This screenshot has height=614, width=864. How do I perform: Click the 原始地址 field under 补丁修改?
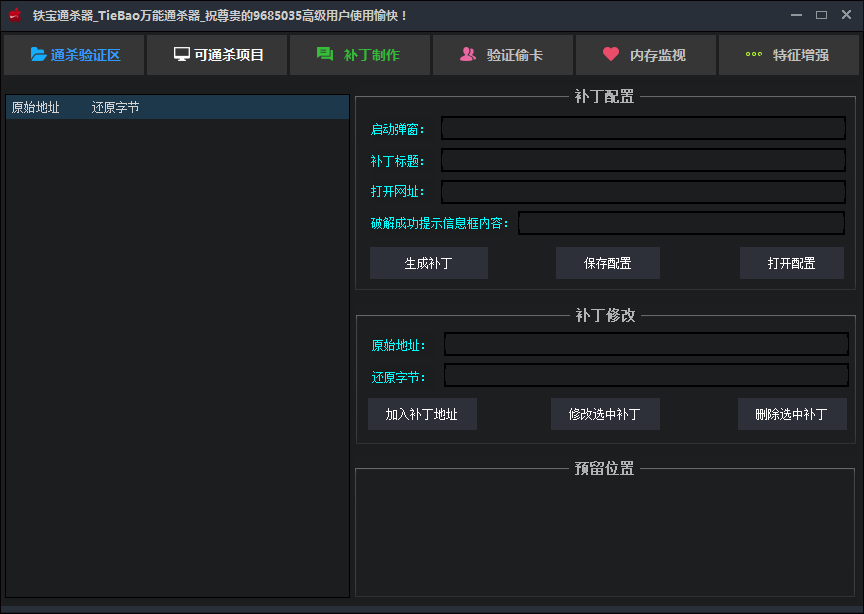pos(645,345)
